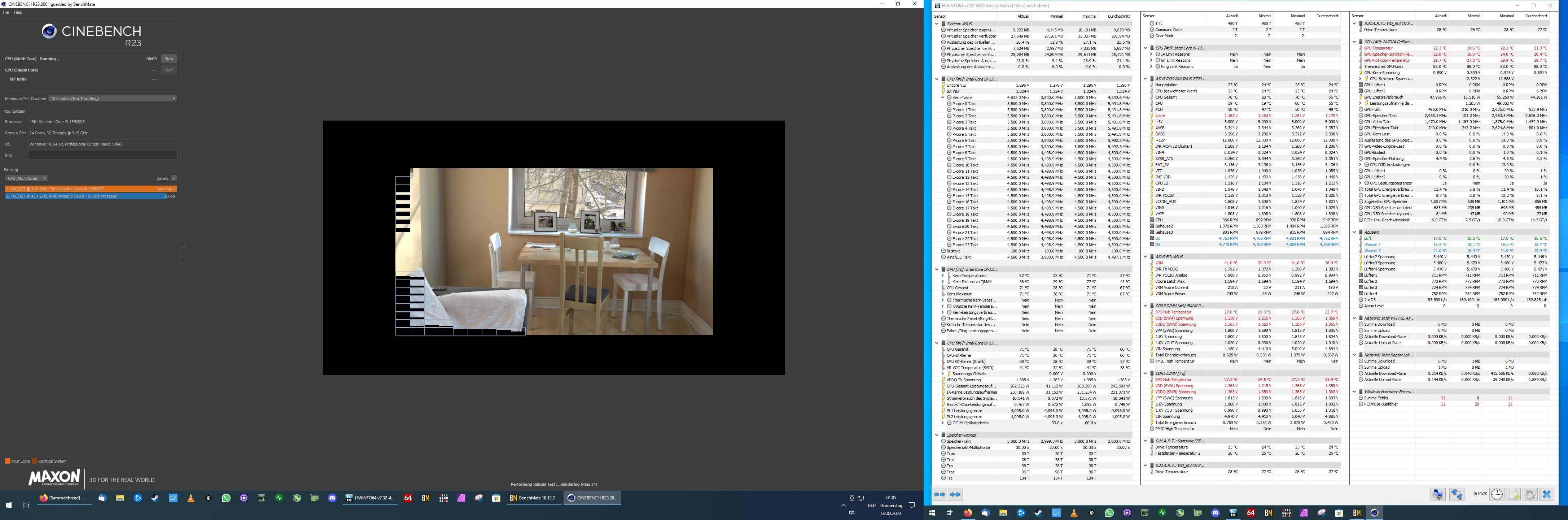This screenshot has height=520, width=1568.
Task: Switch to Firefox Sammelthread taskbar button
Action: point(64,498)
